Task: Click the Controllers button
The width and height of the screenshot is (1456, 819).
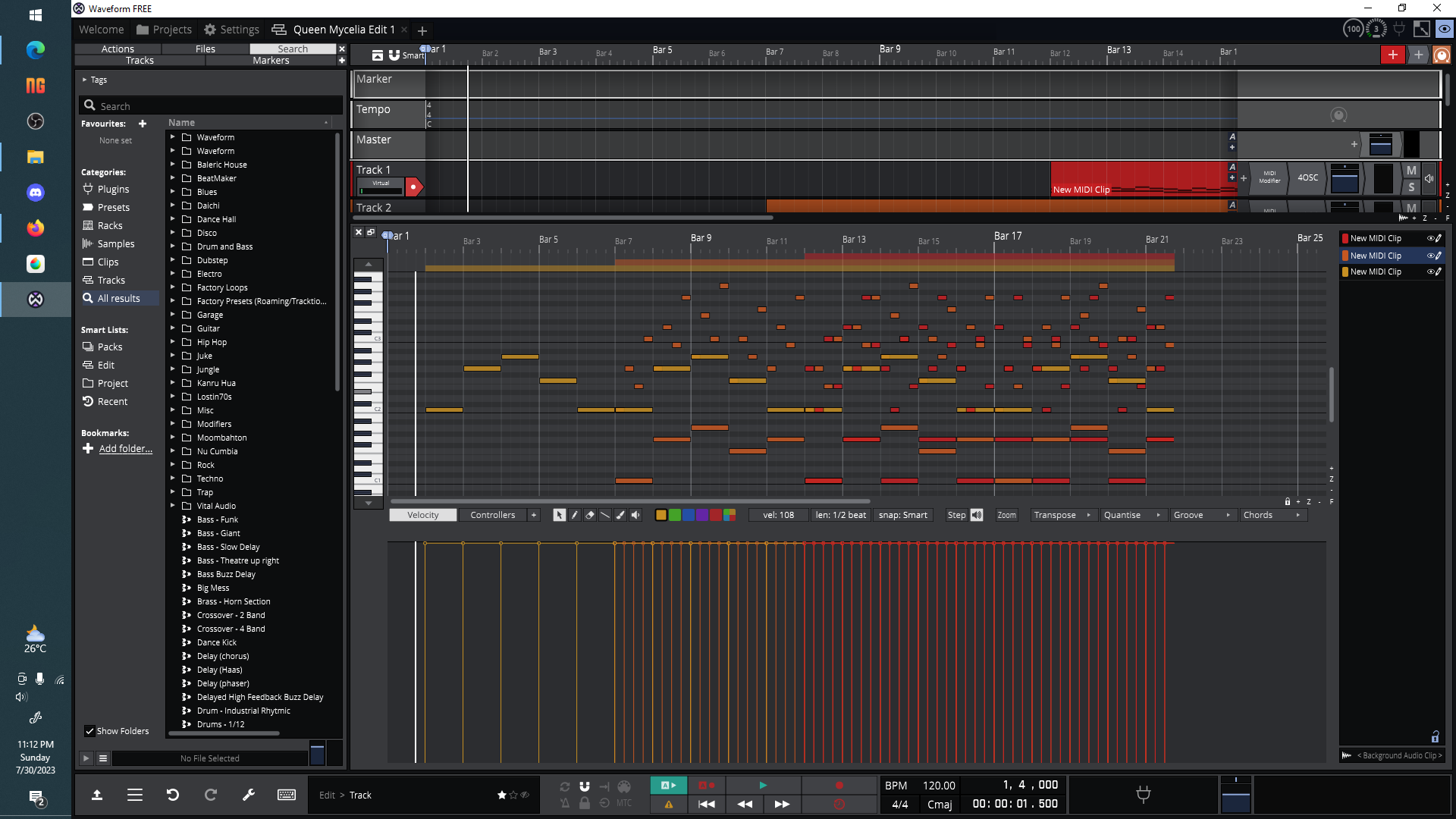Action: (x=493, y=516)
